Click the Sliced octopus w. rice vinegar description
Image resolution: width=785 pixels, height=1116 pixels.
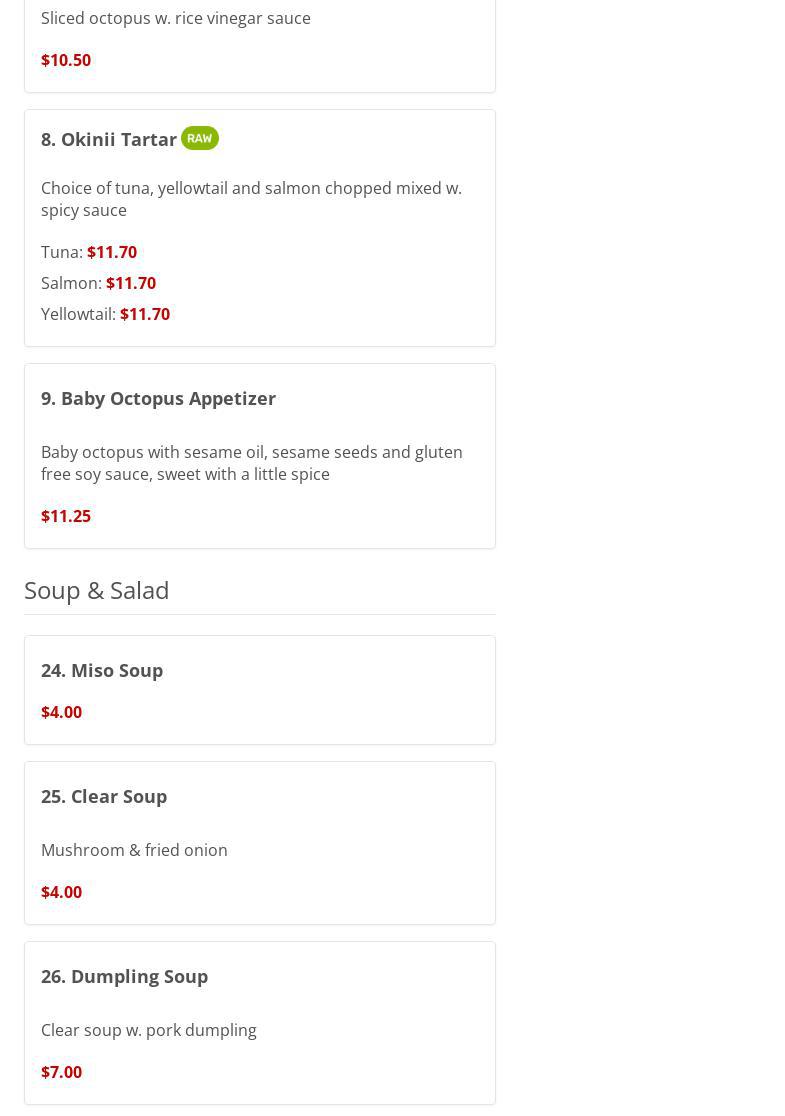(x=176, y=18)
